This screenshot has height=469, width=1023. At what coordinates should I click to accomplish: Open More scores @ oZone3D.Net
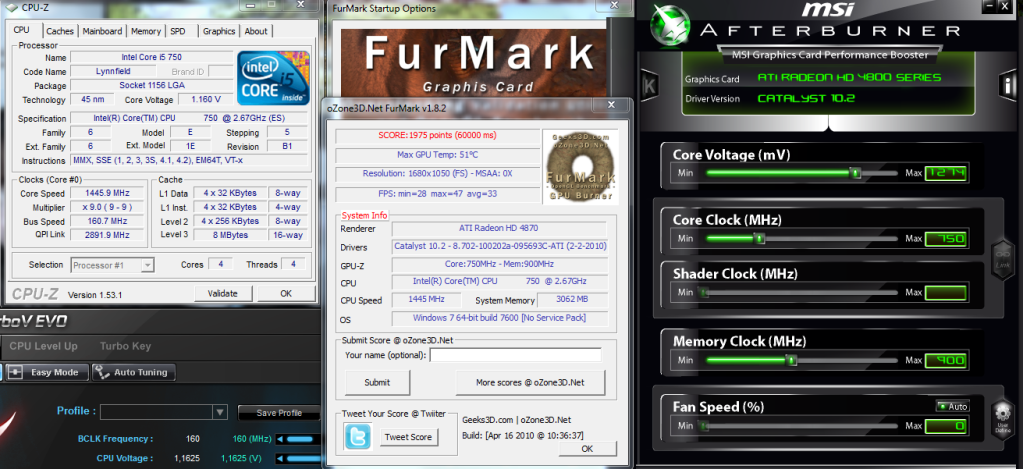(x=530, y=382)
